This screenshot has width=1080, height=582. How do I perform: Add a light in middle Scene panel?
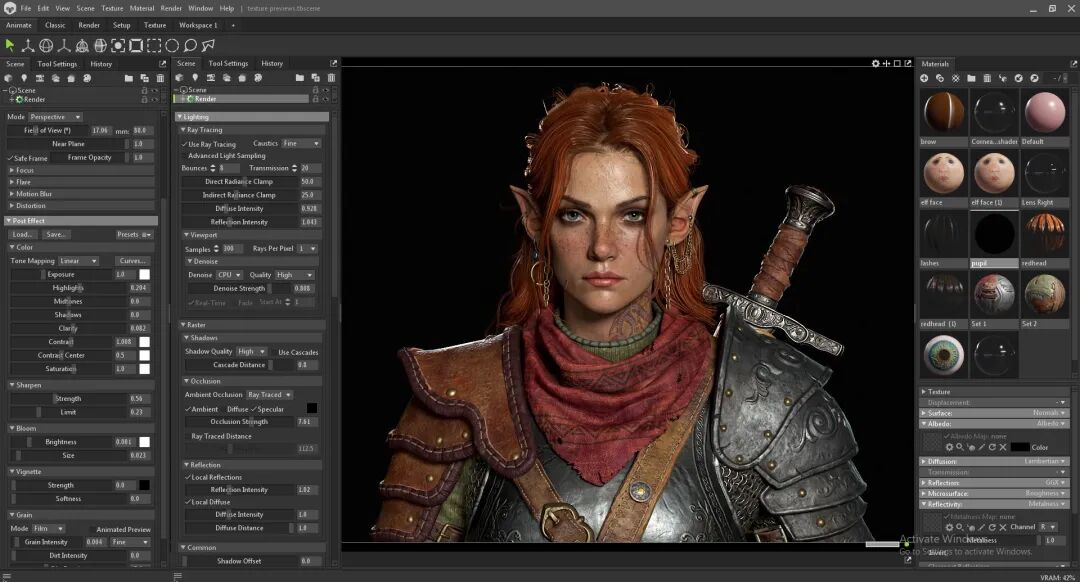coord(195,78)
